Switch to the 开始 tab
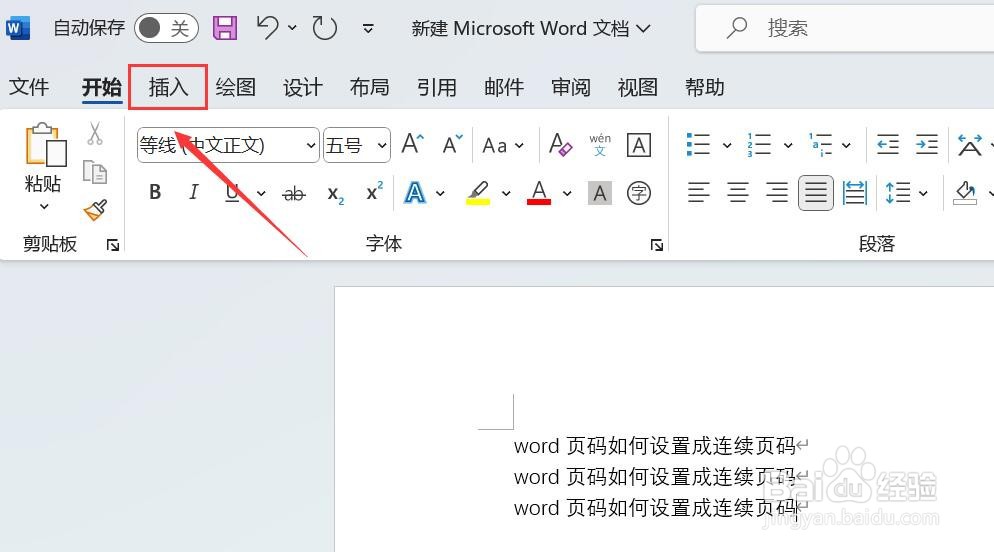Screen dimensions: 994x552 (101, 87)
